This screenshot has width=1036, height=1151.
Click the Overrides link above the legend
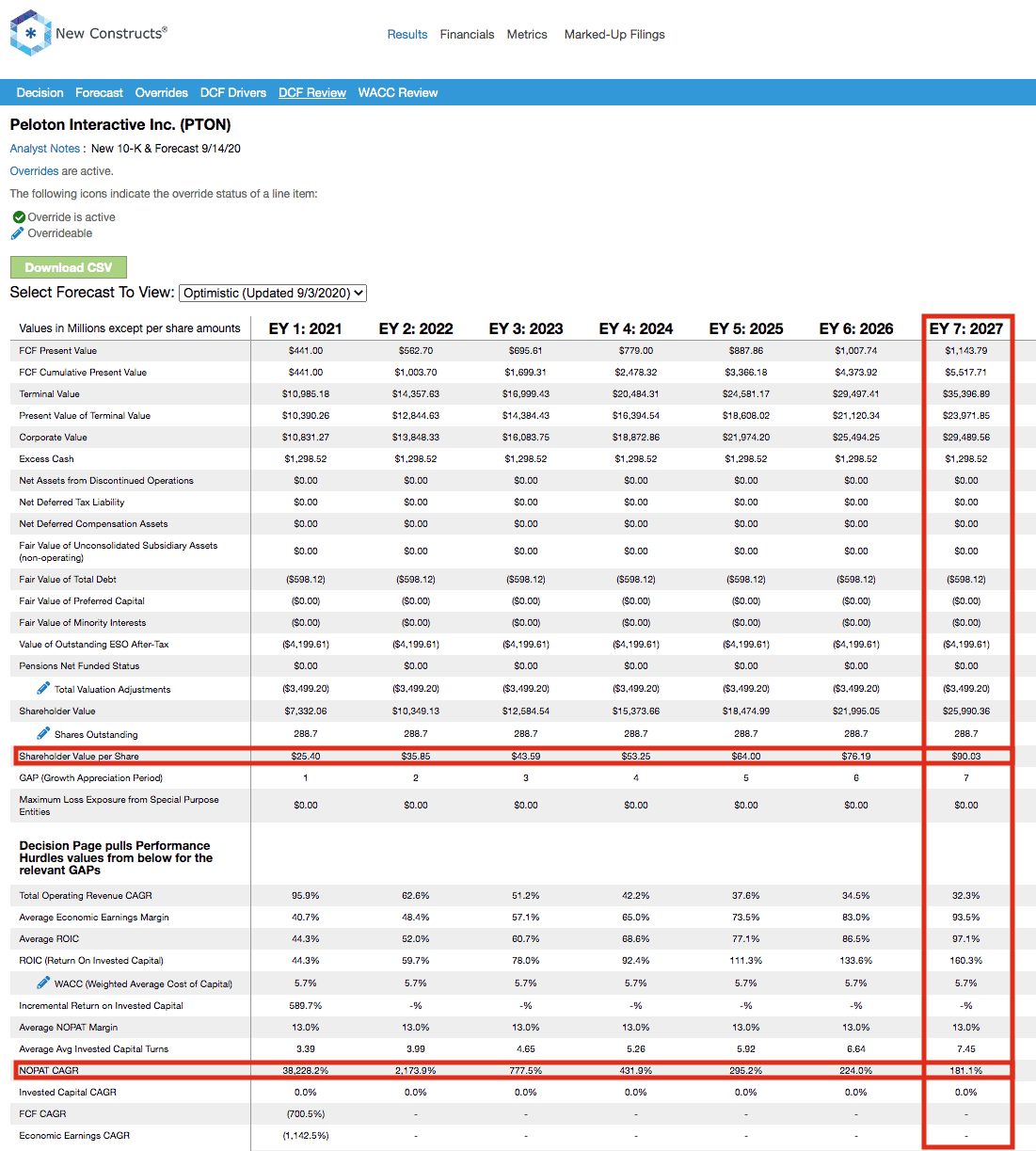[34, 171]
